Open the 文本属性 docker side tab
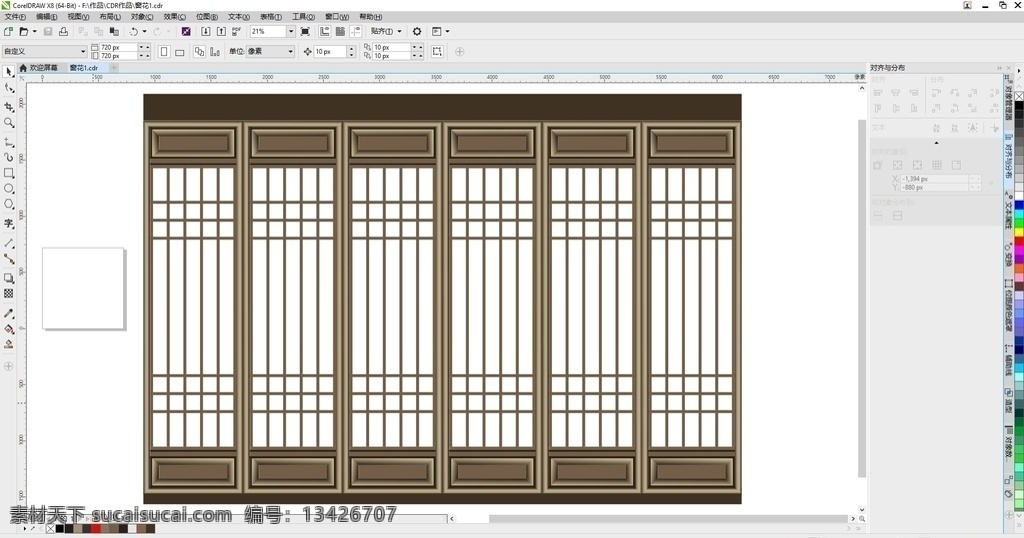The image size is (1024, 538). 1009,211
